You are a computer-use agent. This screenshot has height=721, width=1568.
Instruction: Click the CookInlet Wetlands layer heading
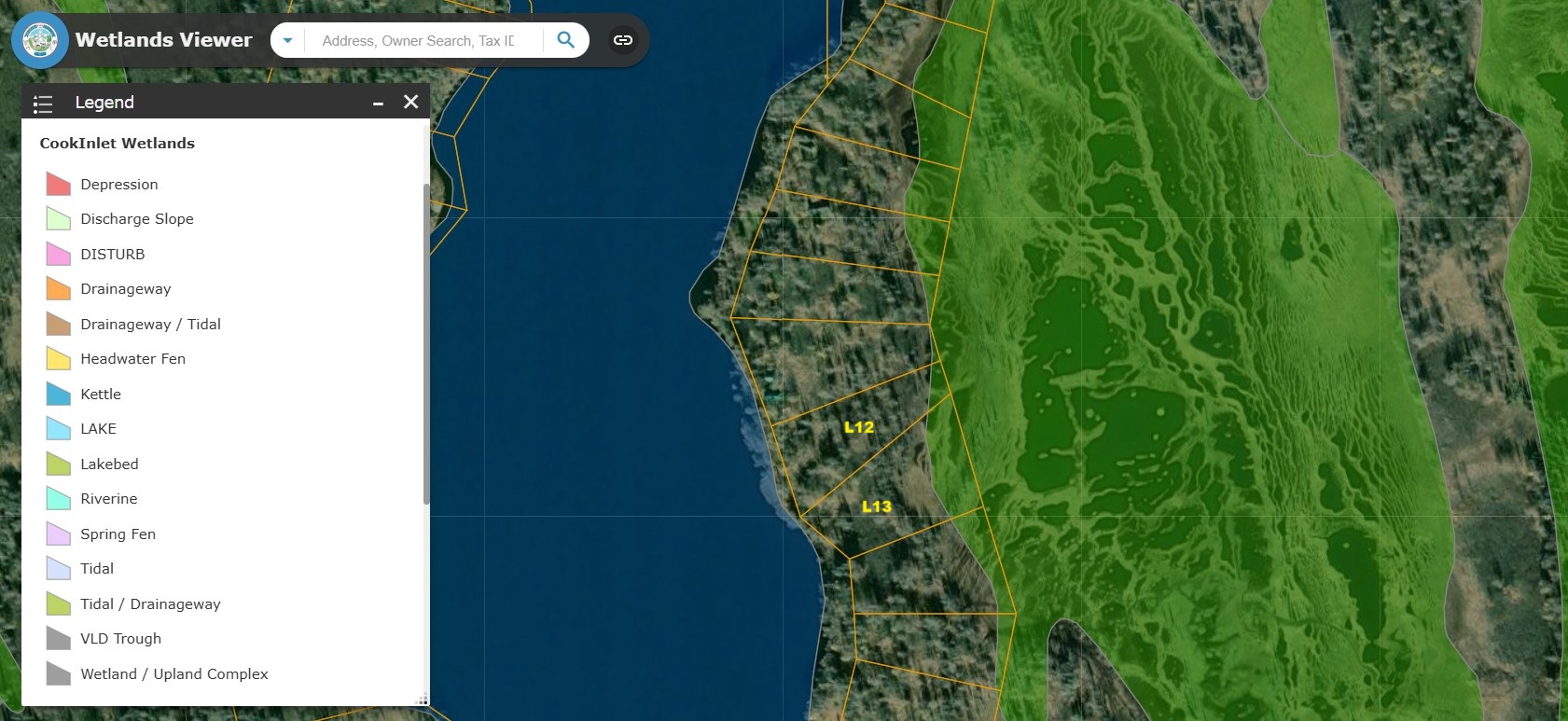pos(118,144)
